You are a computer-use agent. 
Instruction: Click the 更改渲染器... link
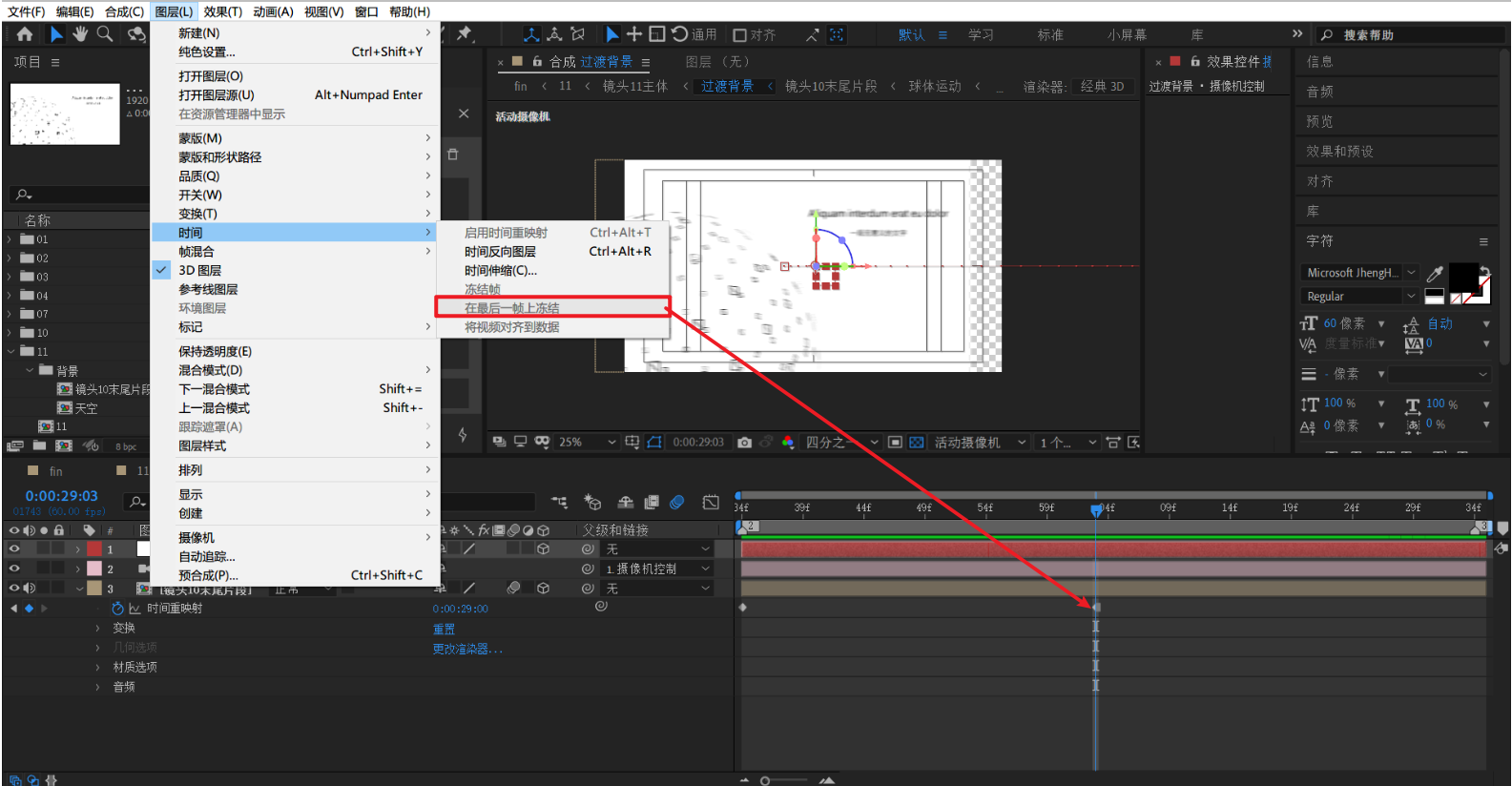pos(467,649)
